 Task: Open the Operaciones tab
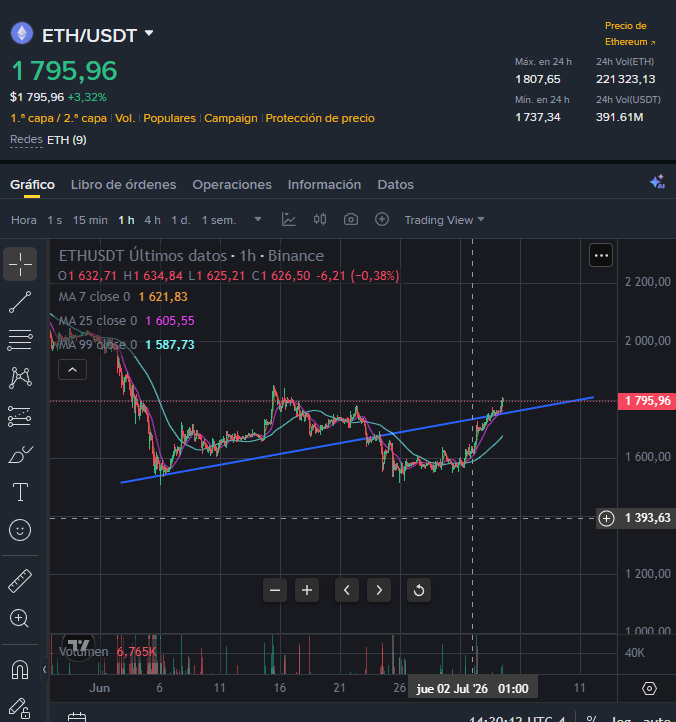click(x=232, y=185)
